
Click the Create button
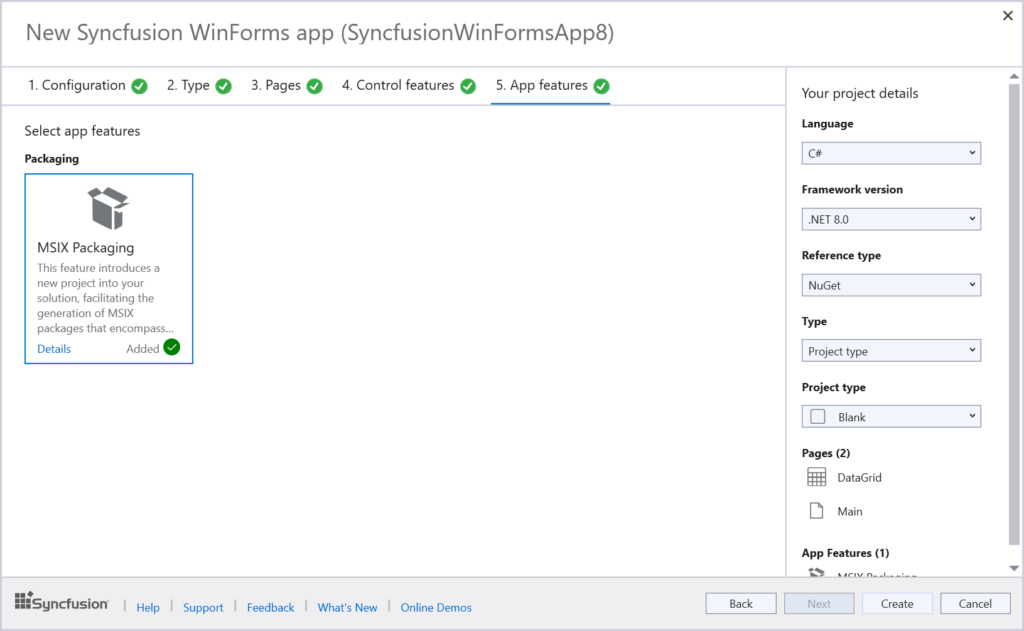pyautogui.click(x=896, y=603)
